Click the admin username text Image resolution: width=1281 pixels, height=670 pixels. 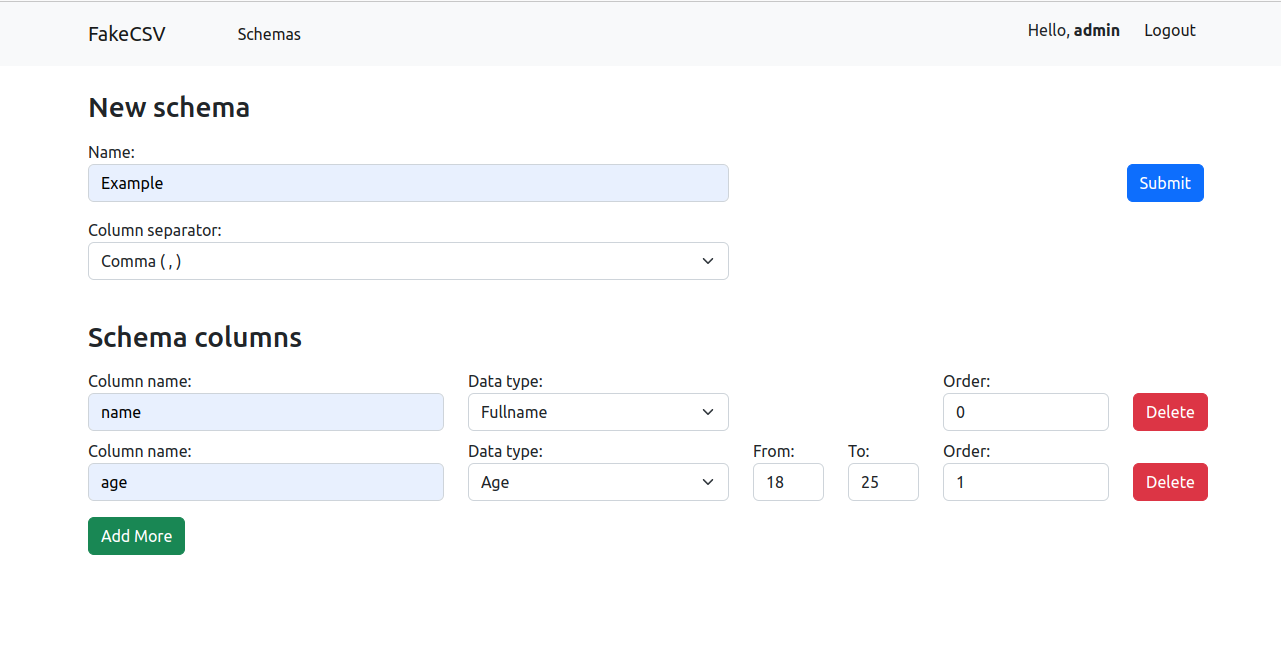coord(1097,30)
